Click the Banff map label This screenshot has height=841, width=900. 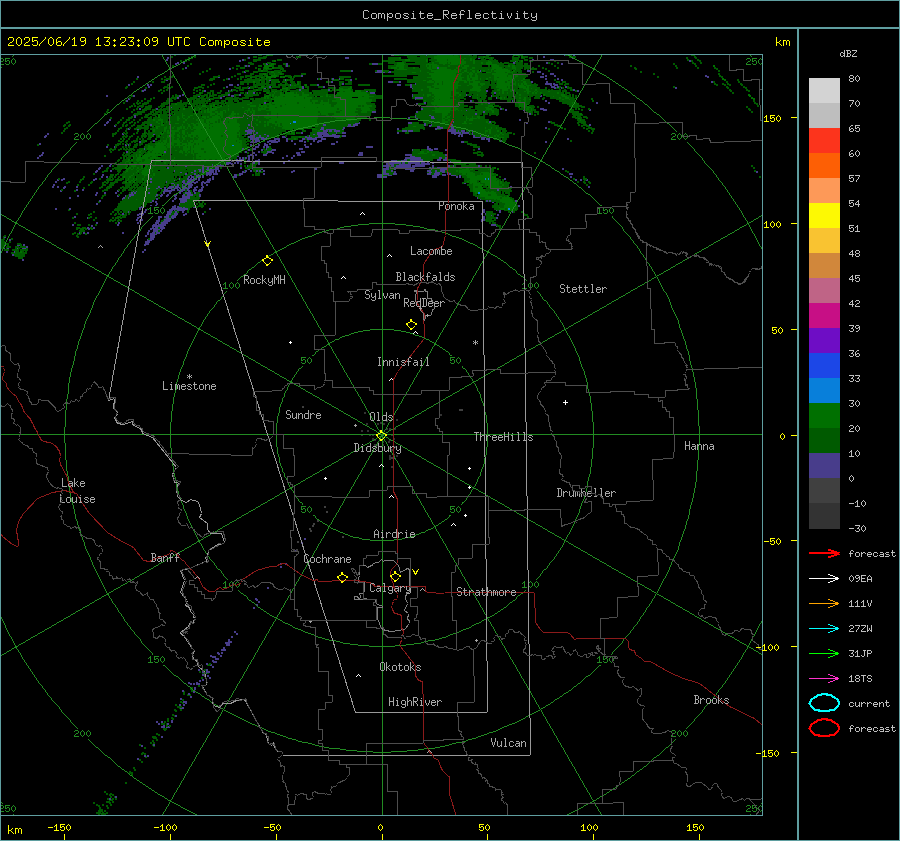[165, 558]
